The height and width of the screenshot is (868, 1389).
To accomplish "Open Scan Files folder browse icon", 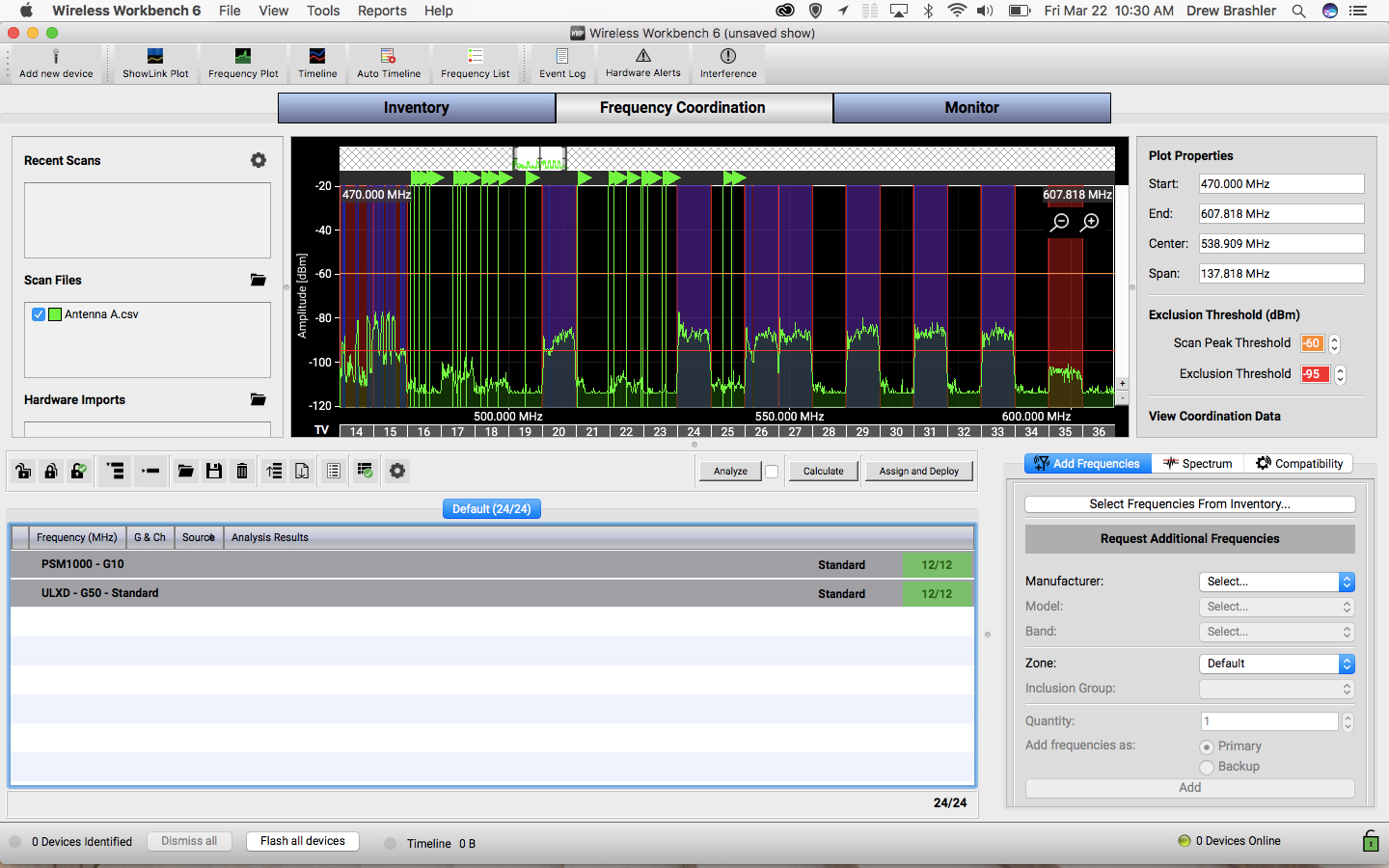I will 258,280.
